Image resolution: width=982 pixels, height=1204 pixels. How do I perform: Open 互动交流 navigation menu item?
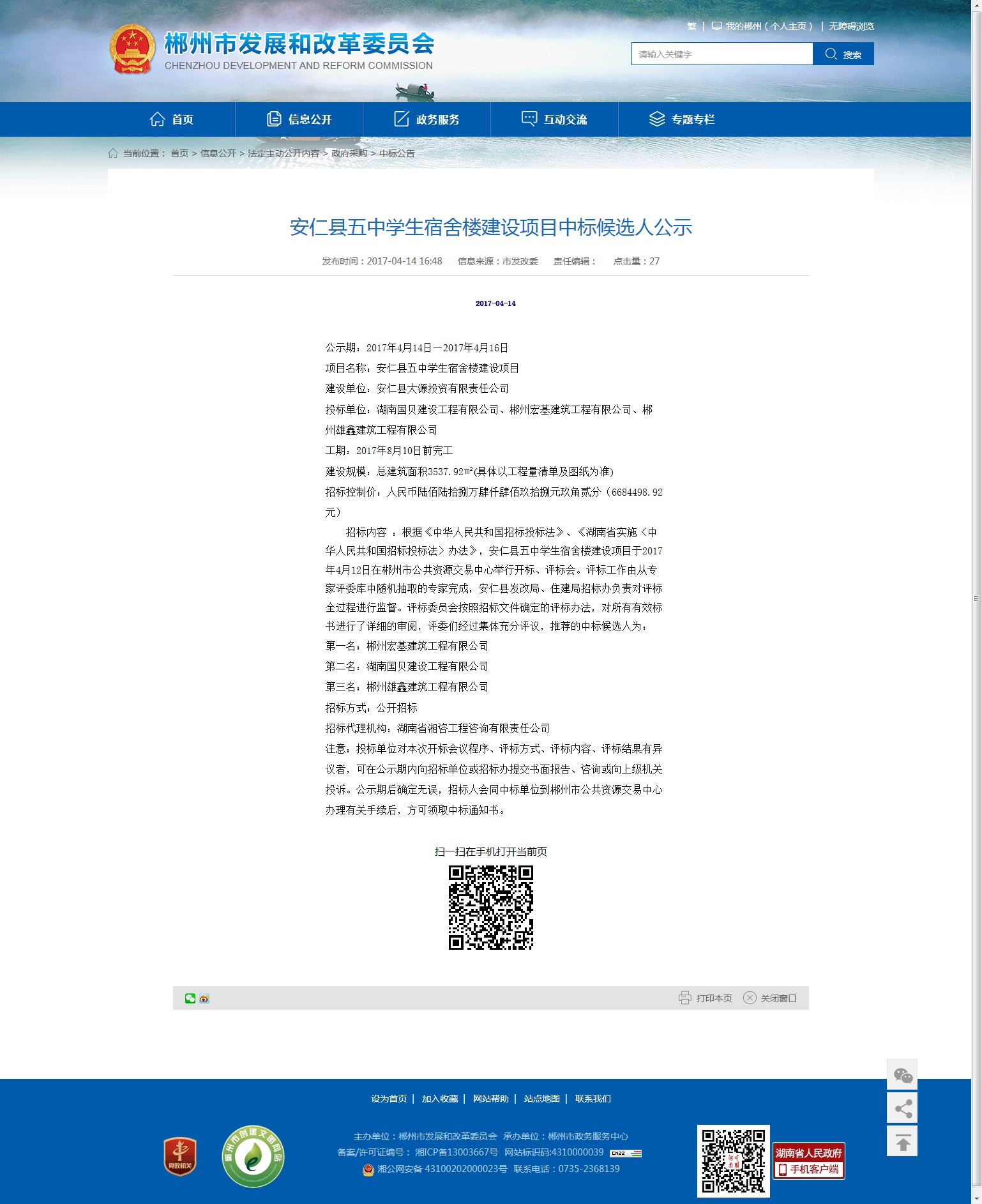[x=555, y=119]
